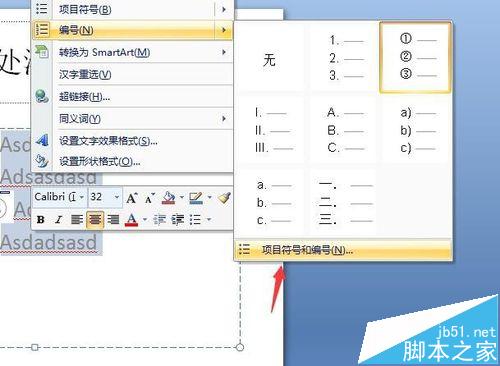Click the numbering icon beside 编号
Viewport: 500px width, 366px height.
point(42,29)
